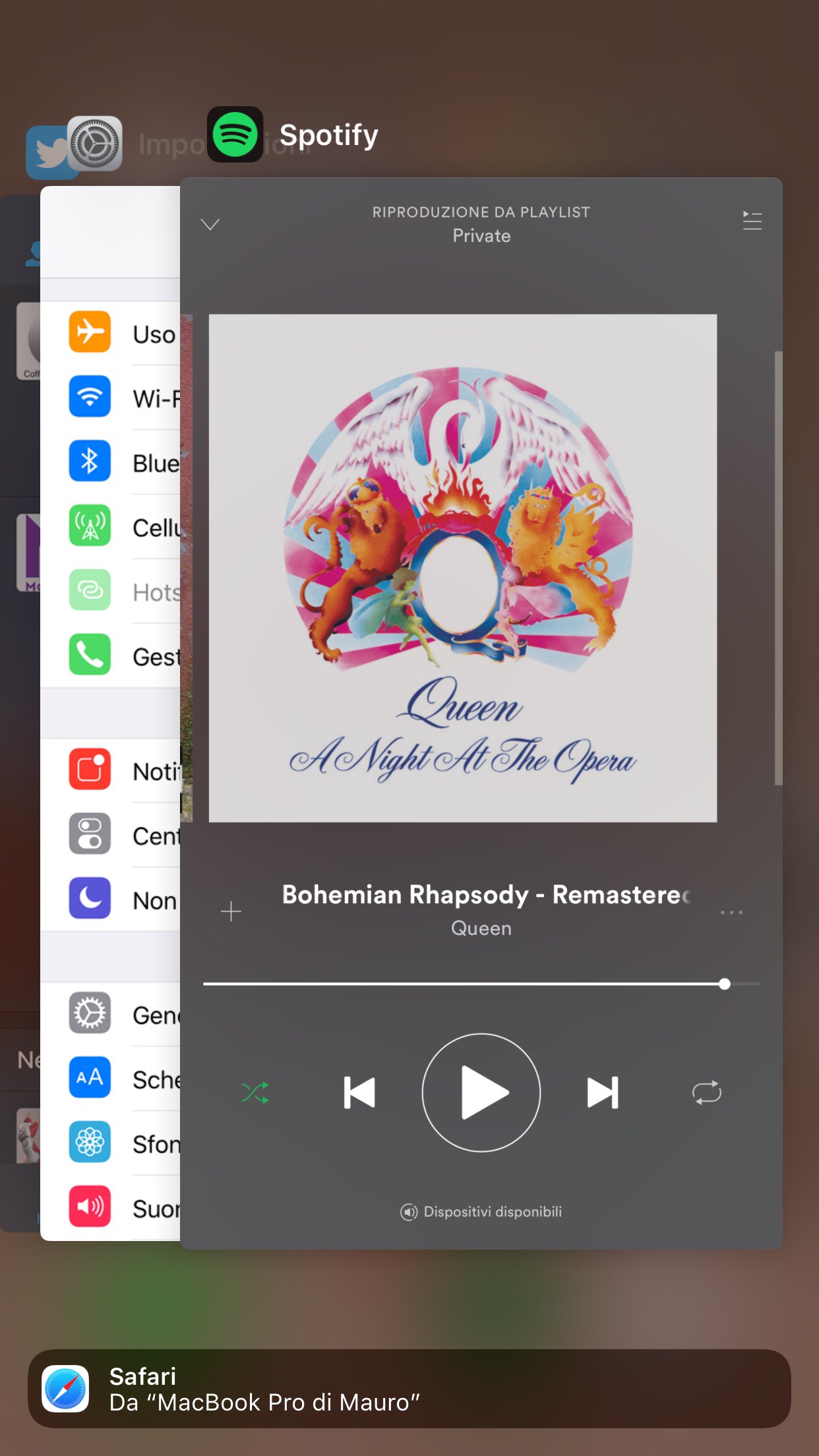
Task: Tap the Queen album artwork
Action: [463, 568]
